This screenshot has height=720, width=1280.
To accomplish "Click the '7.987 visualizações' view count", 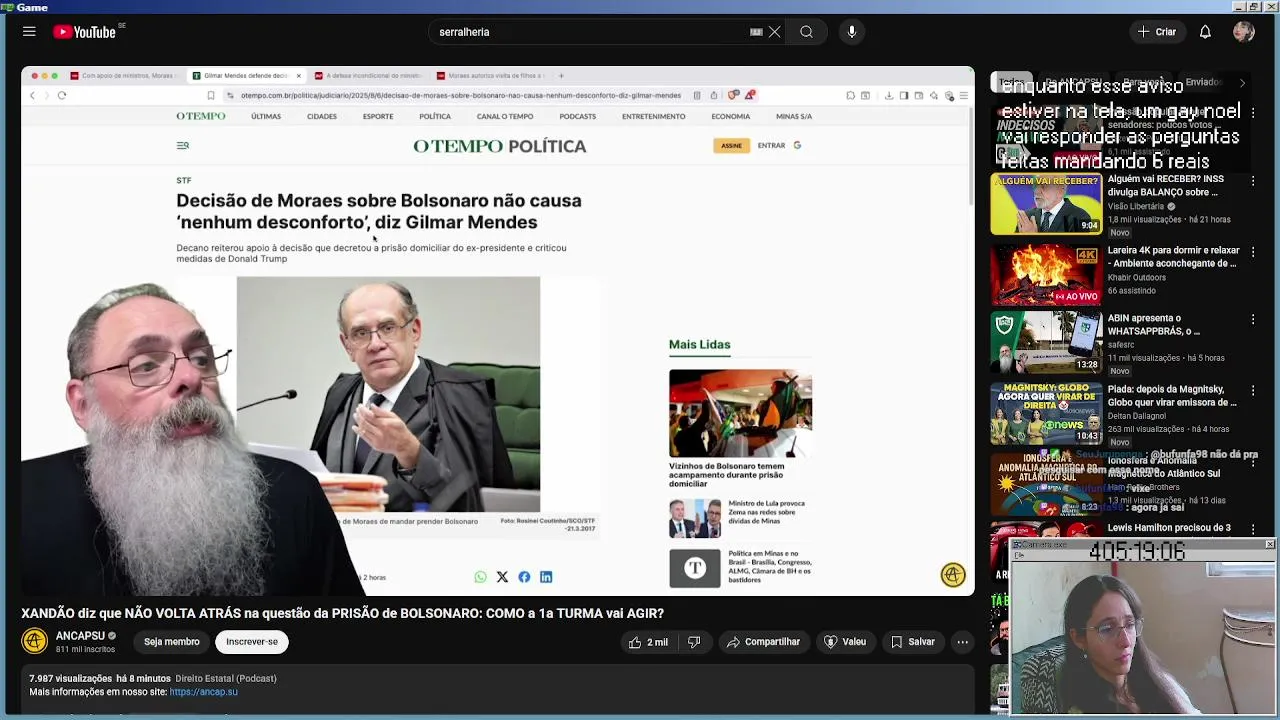I will point(69,679).
